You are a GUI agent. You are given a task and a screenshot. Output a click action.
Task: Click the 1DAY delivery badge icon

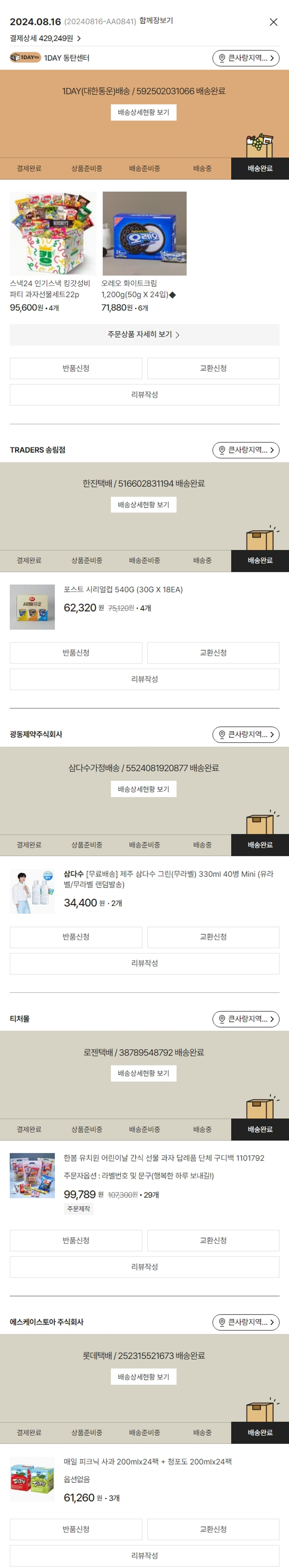click(x=25, y=58)
